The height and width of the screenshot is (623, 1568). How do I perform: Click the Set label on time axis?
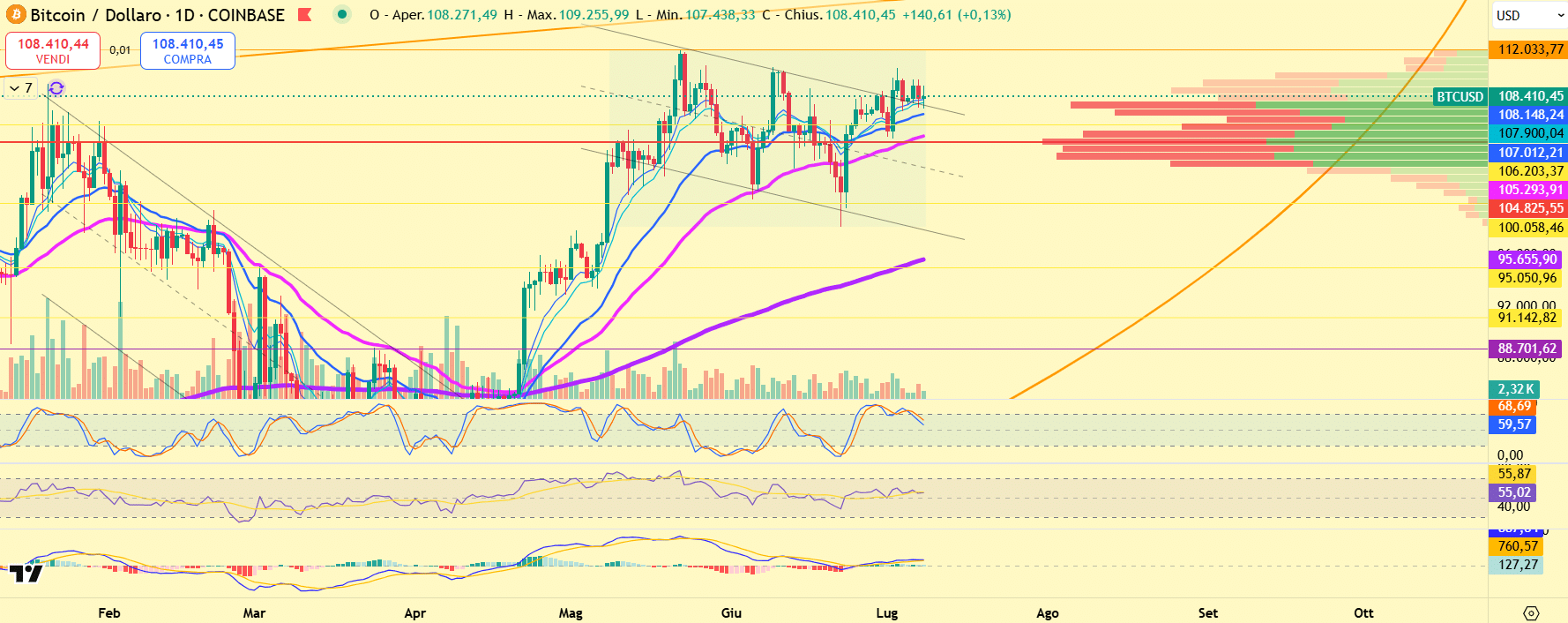point(1208,612)
